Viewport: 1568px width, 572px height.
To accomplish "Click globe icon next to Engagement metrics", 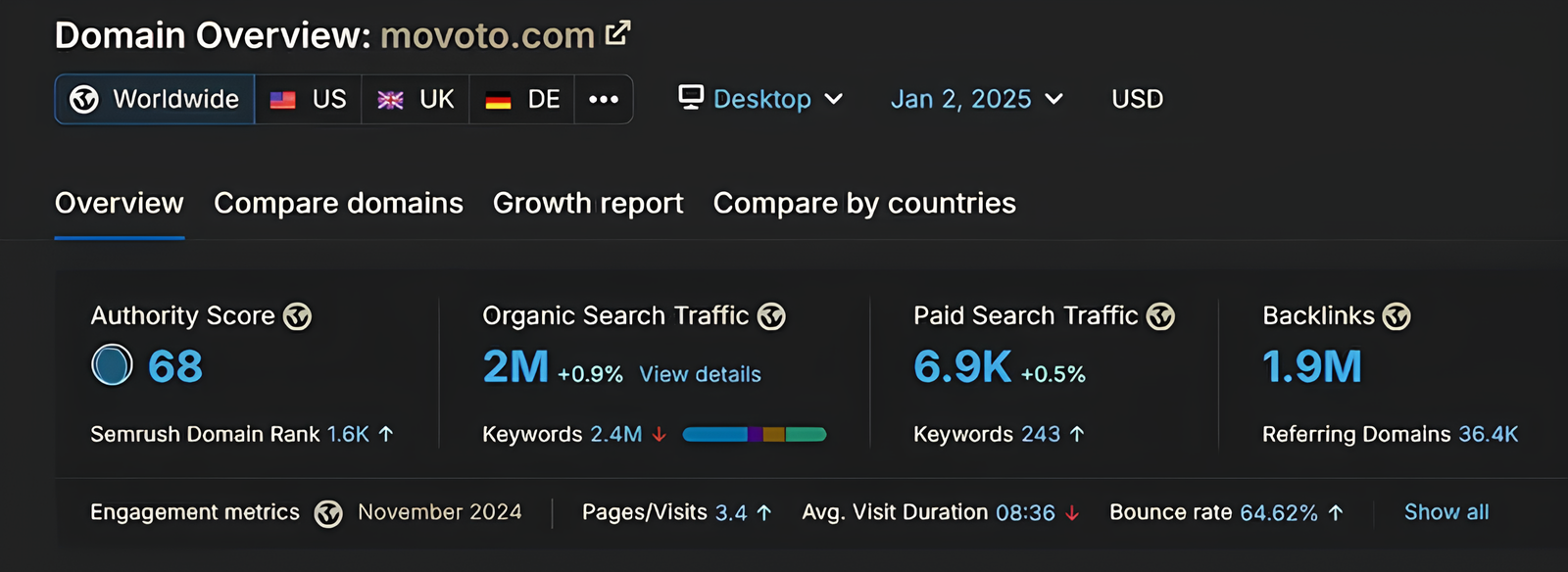I will tap(328, 513).
